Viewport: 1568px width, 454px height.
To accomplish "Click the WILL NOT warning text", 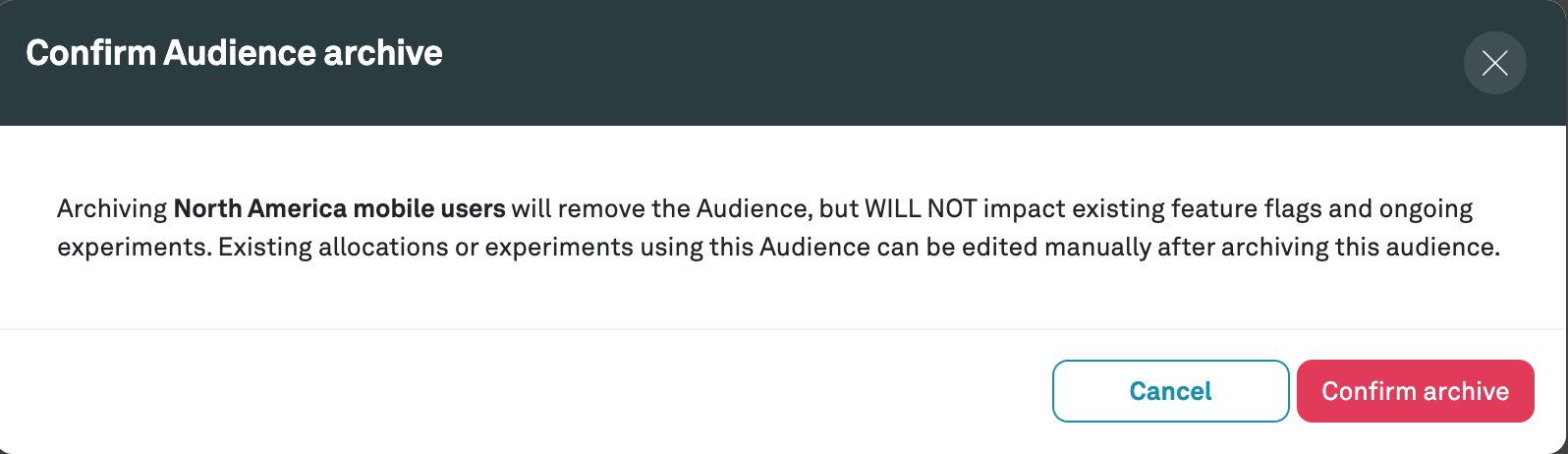I will (921, 208).
